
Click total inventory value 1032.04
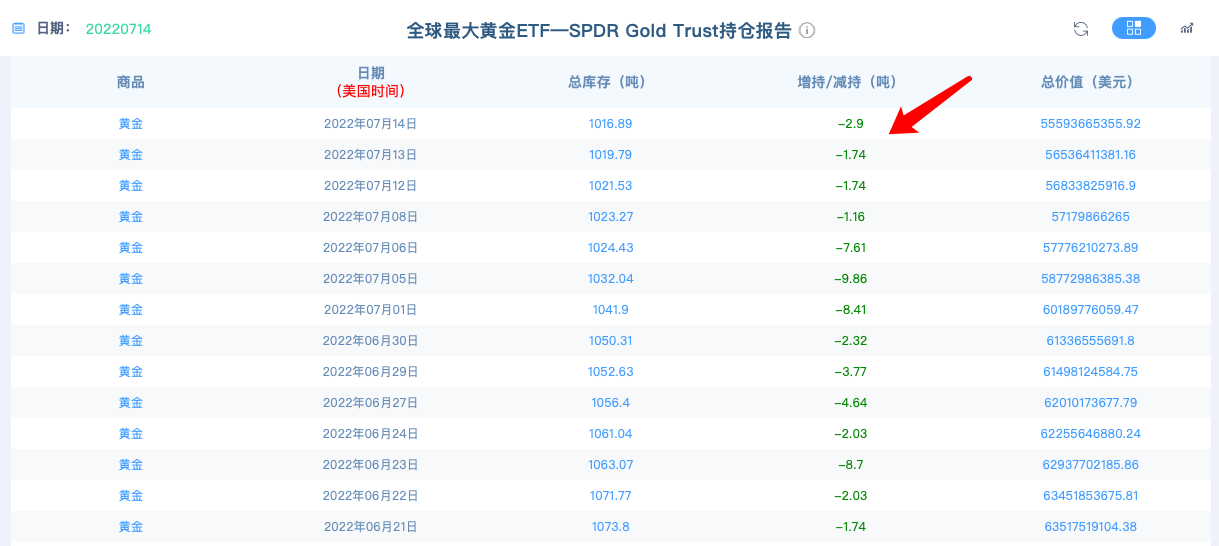click(x=610, y=279)
